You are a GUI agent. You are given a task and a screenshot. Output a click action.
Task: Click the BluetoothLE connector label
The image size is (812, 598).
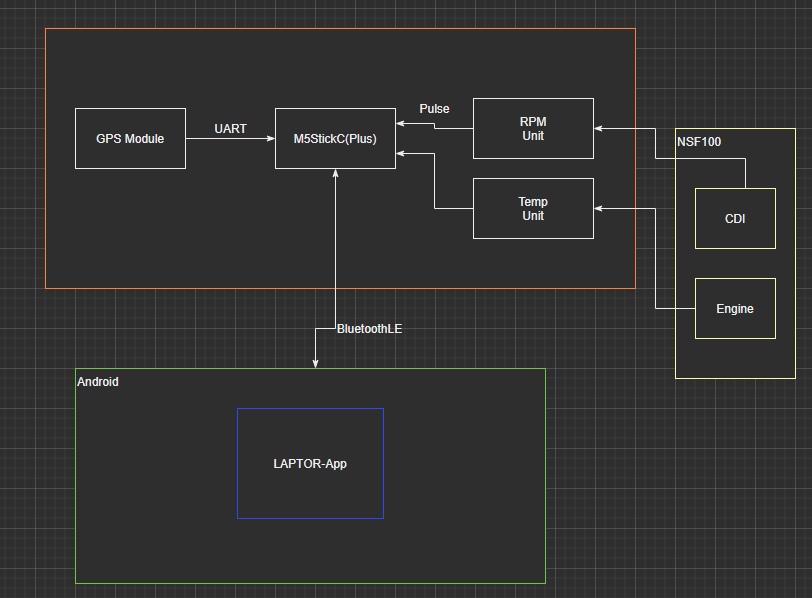(370, 329)
